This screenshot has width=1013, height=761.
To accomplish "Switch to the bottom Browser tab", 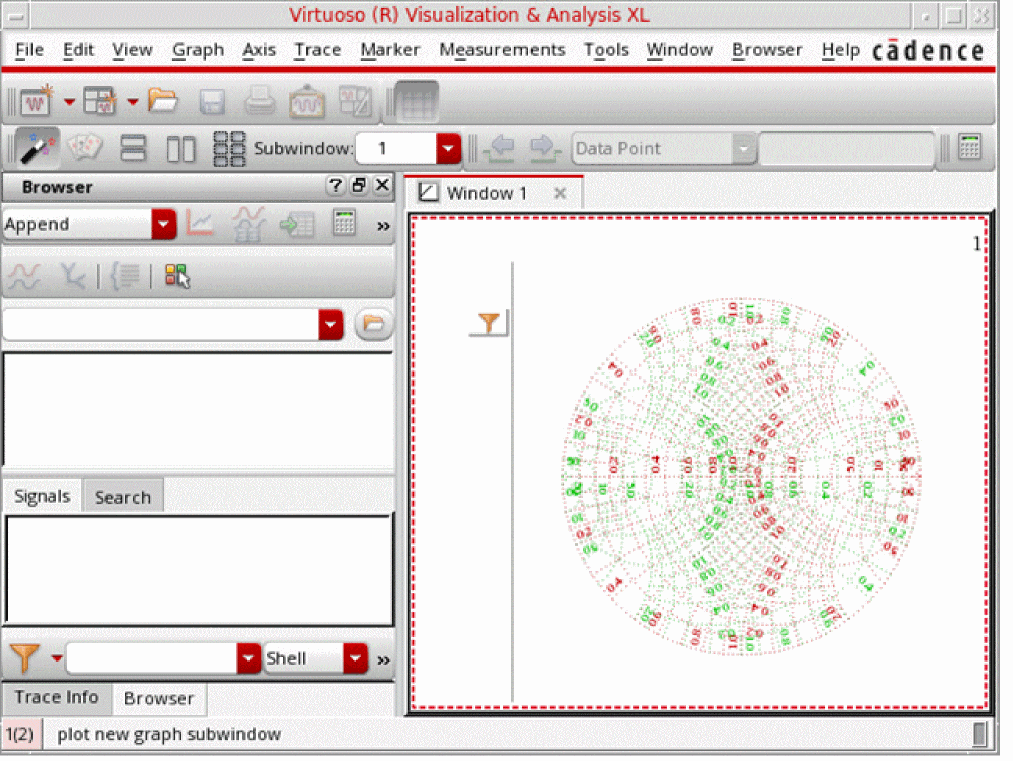I will (159, 698).
